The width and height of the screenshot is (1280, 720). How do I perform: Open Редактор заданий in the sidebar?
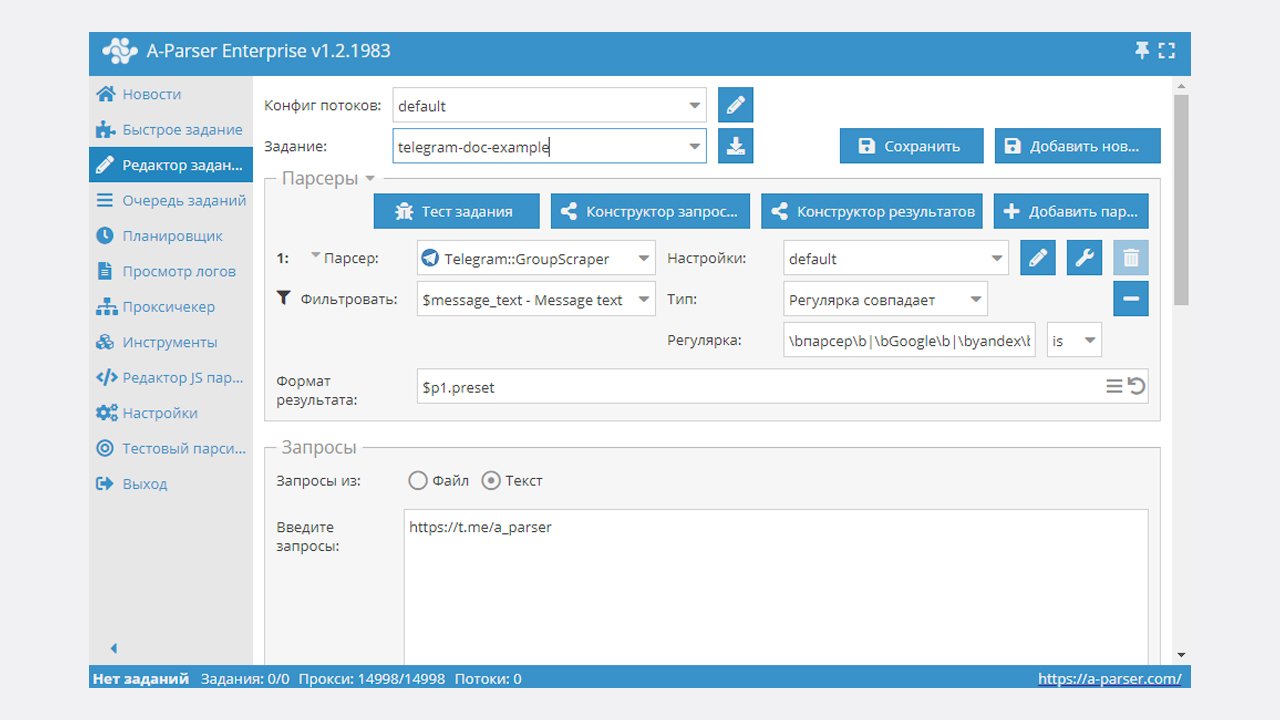tap(170, 165)
